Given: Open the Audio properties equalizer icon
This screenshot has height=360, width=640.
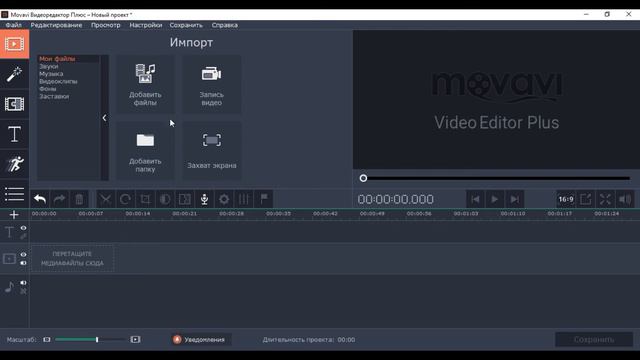Looking at the screenshot, I should point(244,199).
